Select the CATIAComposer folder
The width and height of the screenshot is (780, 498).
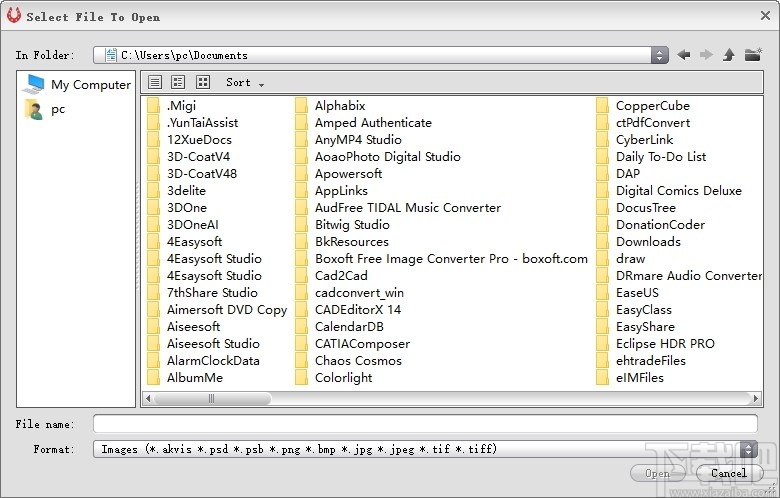pos(353,344)
